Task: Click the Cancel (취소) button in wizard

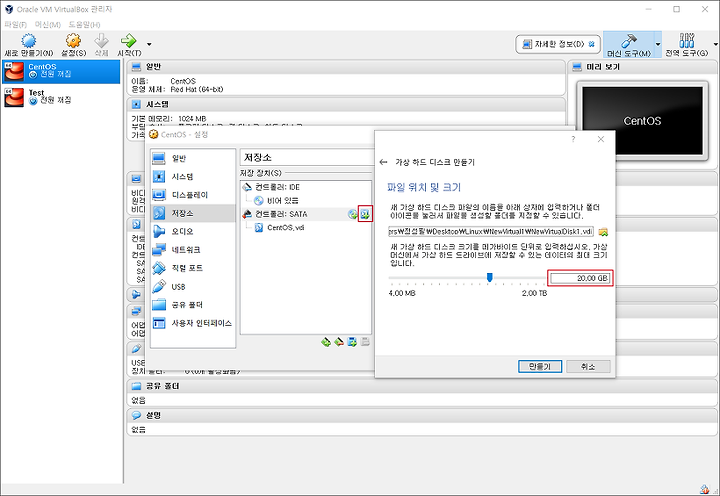Action: point(588,366)
